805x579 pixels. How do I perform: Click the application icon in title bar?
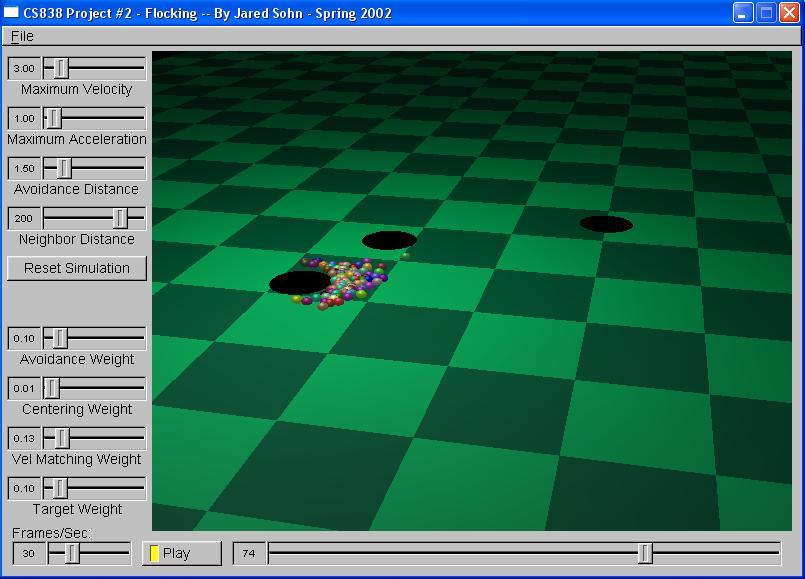tap(11, 12)
